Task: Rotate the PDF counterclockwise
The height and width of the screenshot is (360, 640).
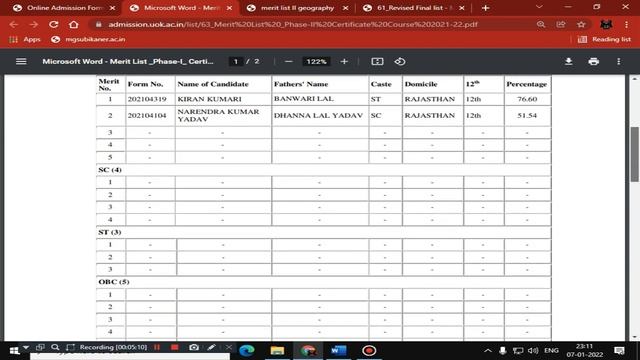Action: 400,62
